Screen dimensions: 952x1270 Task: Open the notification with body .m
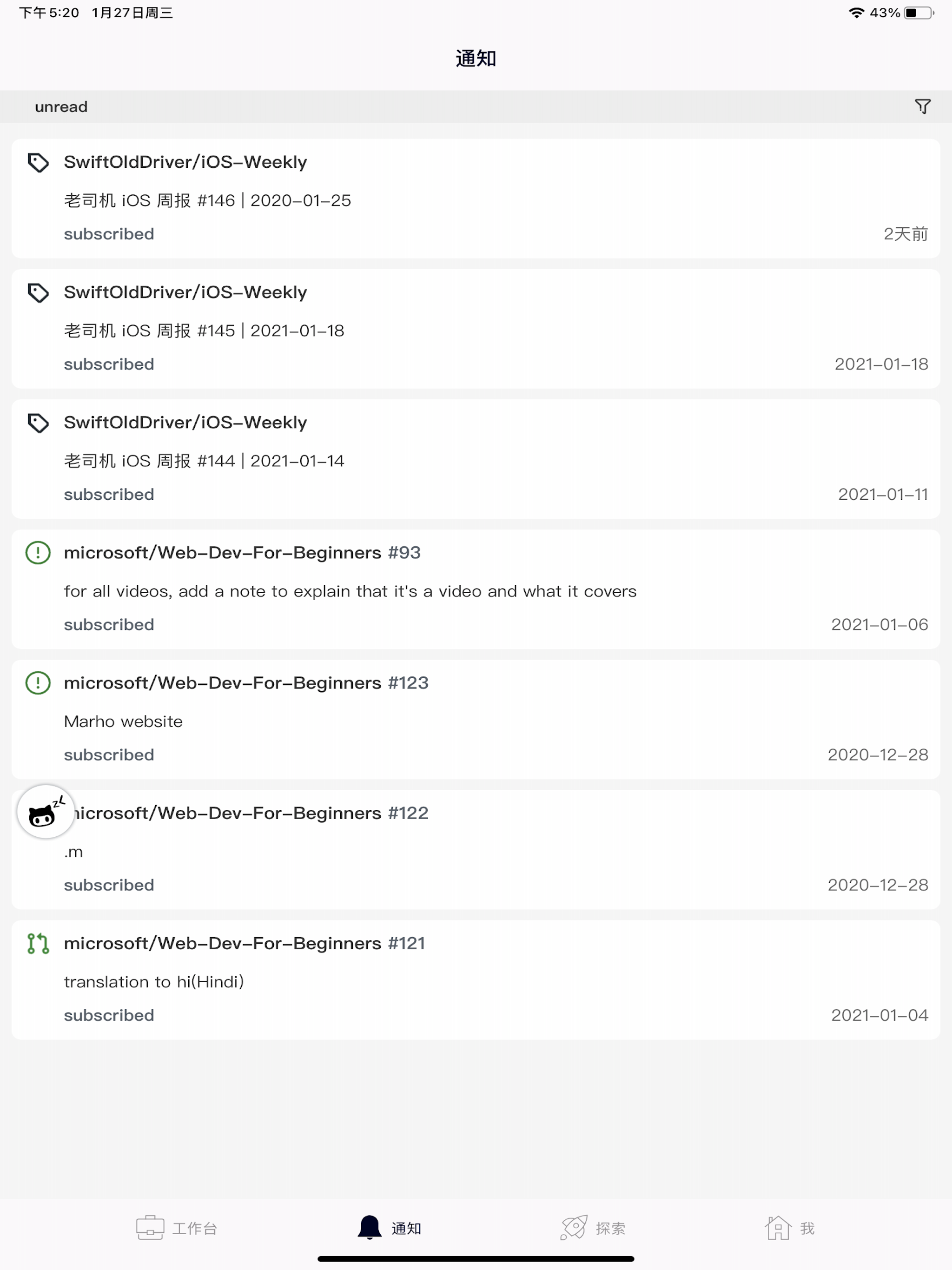click(476, 851)
